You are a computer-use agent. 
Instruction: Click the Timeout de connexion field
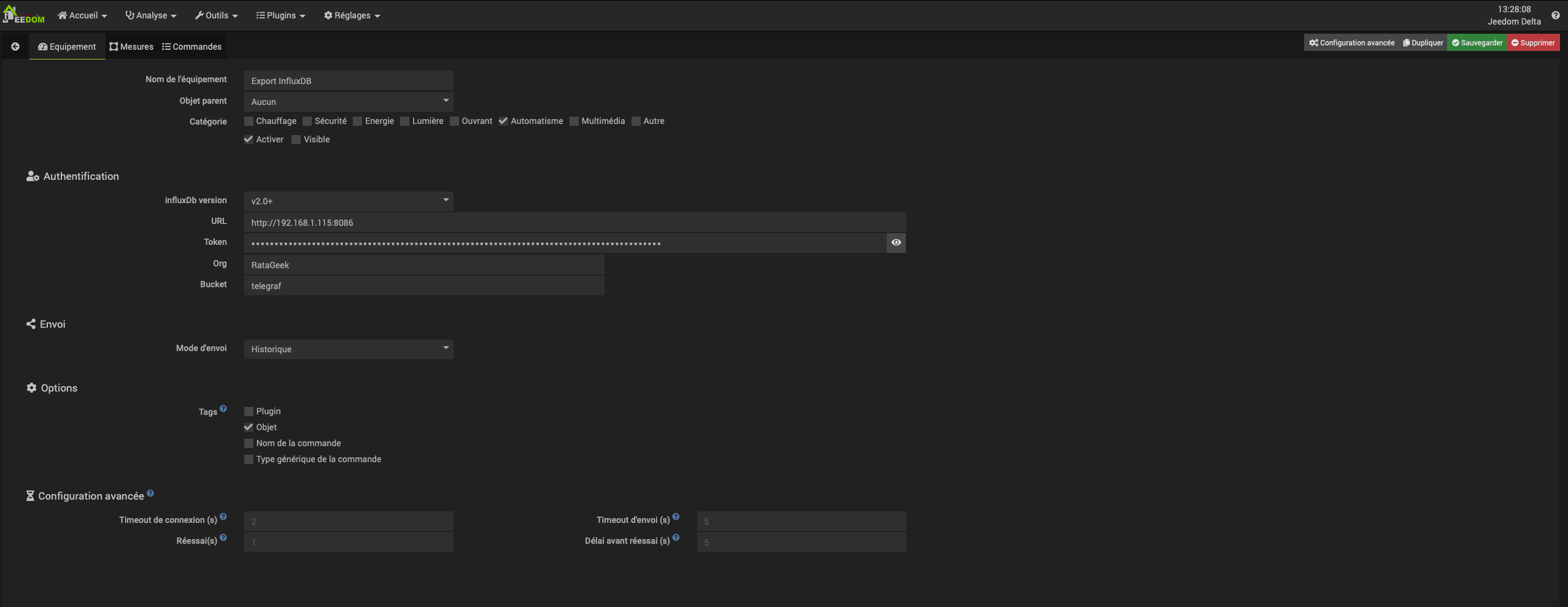pyautogui.click(x=349, y=521)
